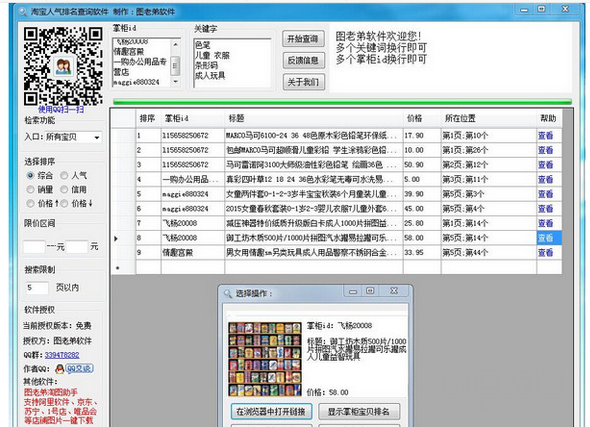
Task: Click the maximum price input field
Action: (x=77, y=247)
